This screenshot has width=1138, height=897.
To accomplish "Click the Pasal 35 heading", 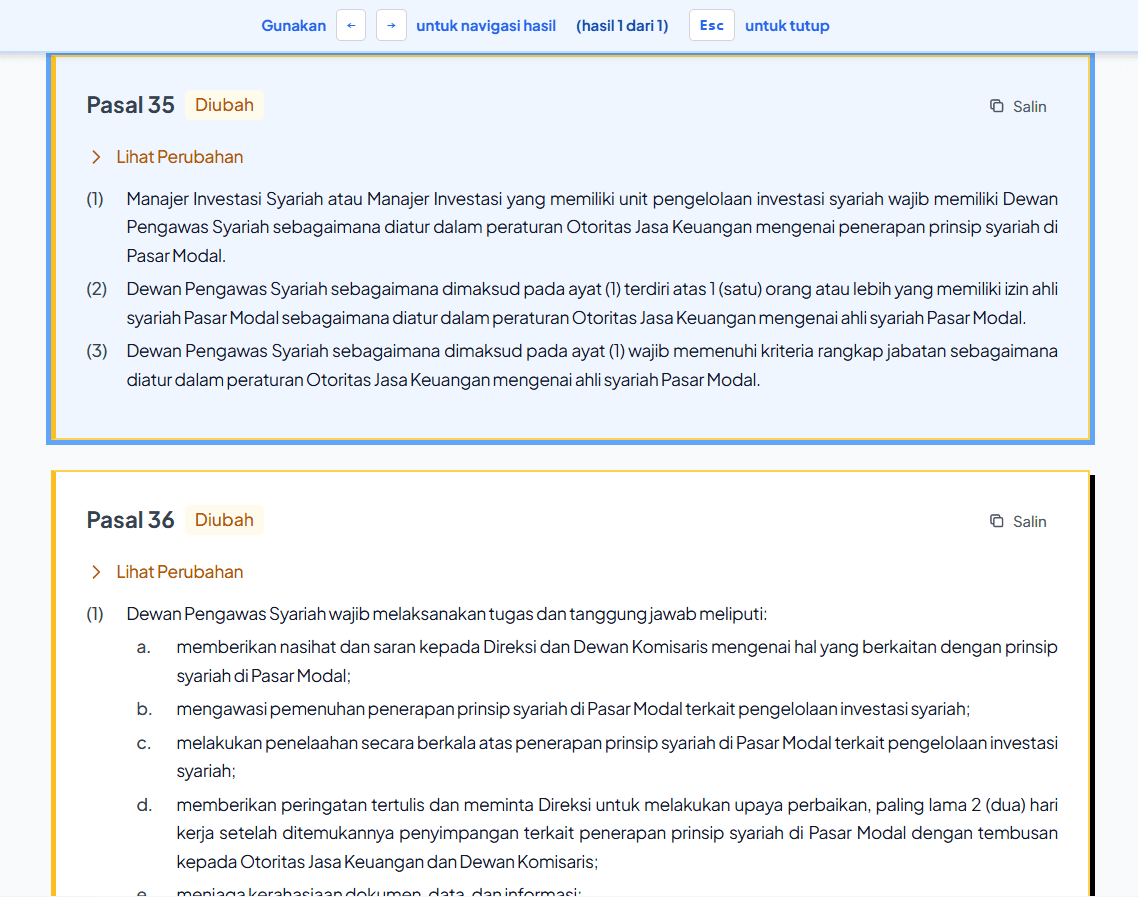I will [130, 104].
